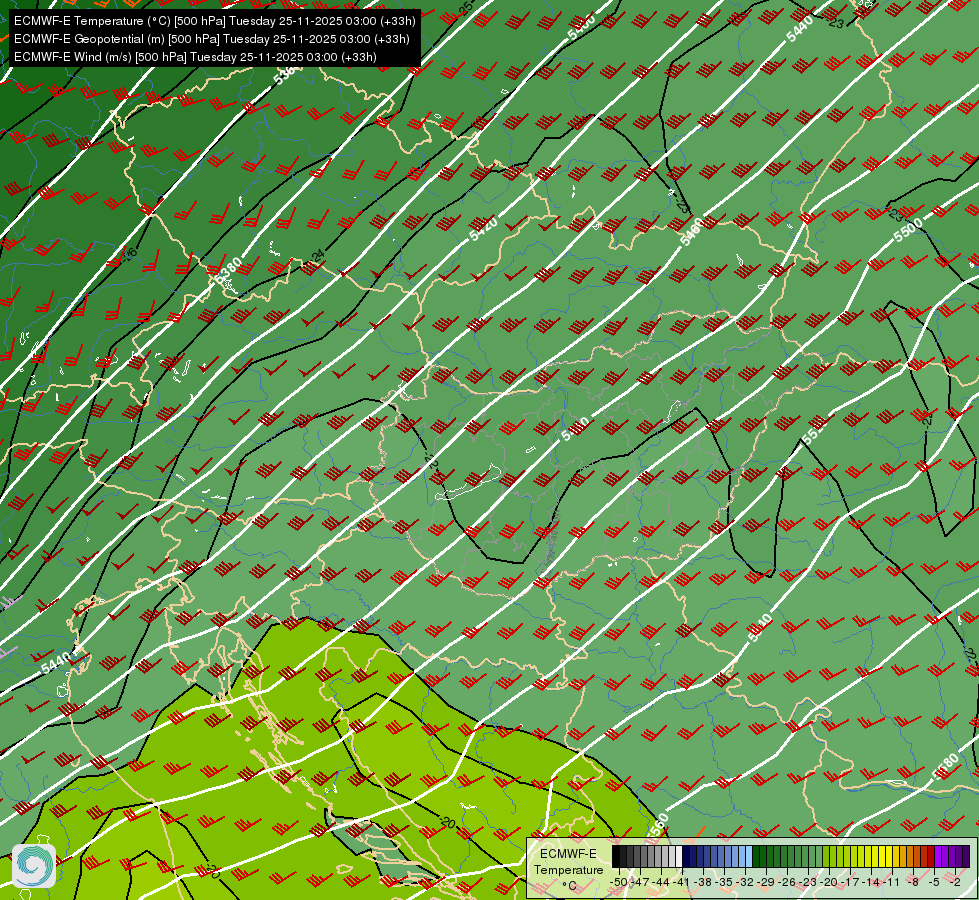Select the ECMWF-E Wind 500 hPa legend line
979x900 pixels.
pos(195,57)
